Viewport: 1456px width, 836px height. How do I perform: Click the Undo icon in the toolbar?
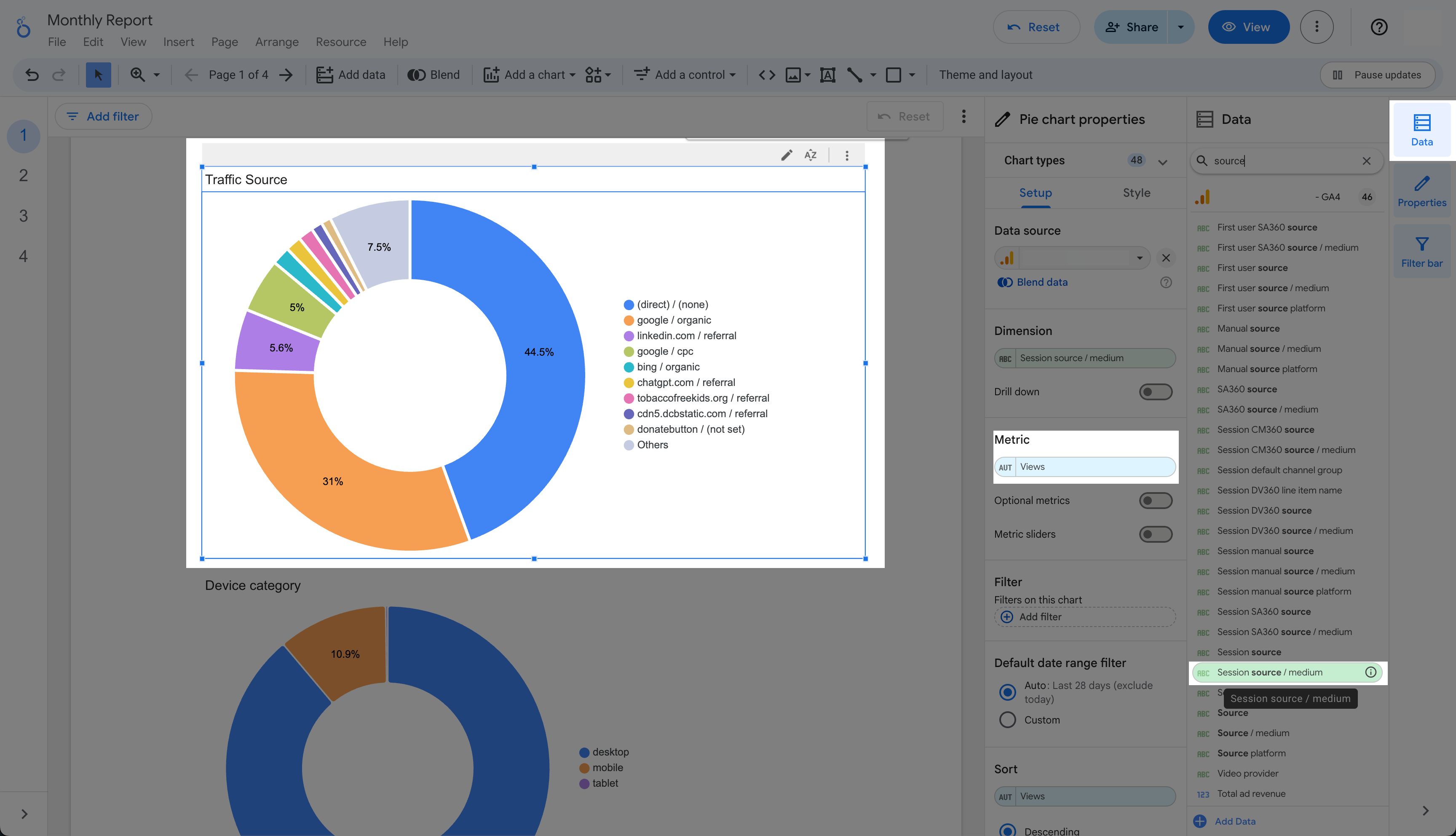coord(32,75)
